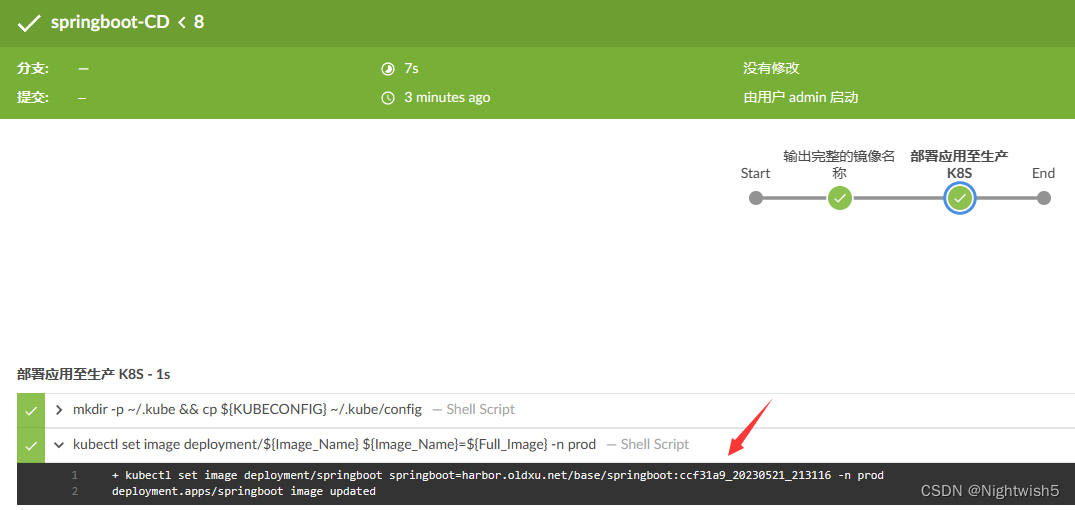Screen dimensions: 1075x510
Task: Click the mkdir -p ~/.kube step title
Action: pos(247,410)
